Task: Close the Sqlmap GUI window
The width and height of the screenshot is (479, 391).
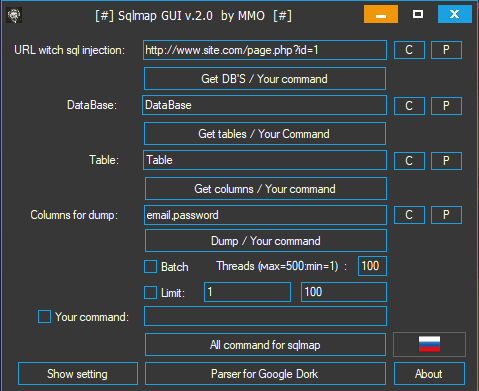Action: [x=455, y=14]
